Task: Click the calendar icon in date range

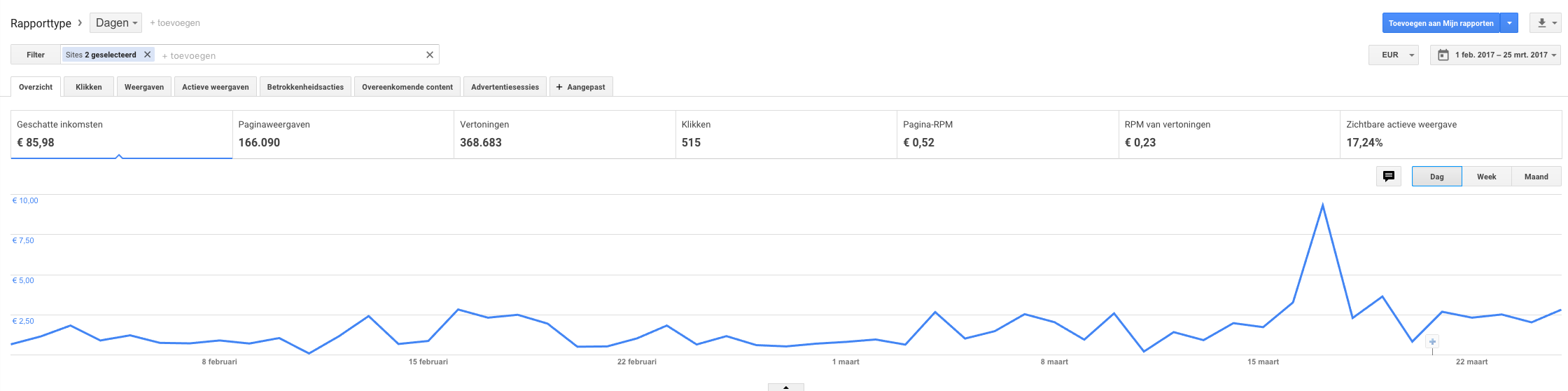Action: pos(1443,55)
